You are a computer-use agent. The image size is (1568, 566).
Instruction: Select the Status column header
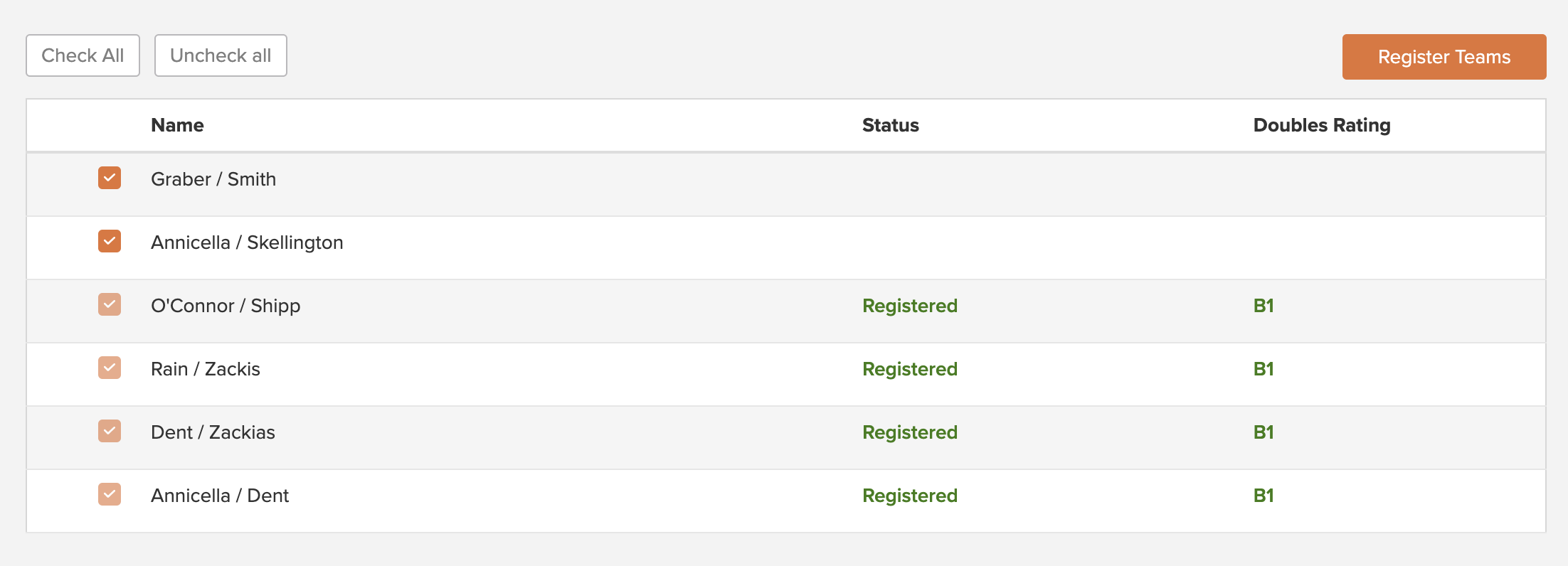pos(891,125)
